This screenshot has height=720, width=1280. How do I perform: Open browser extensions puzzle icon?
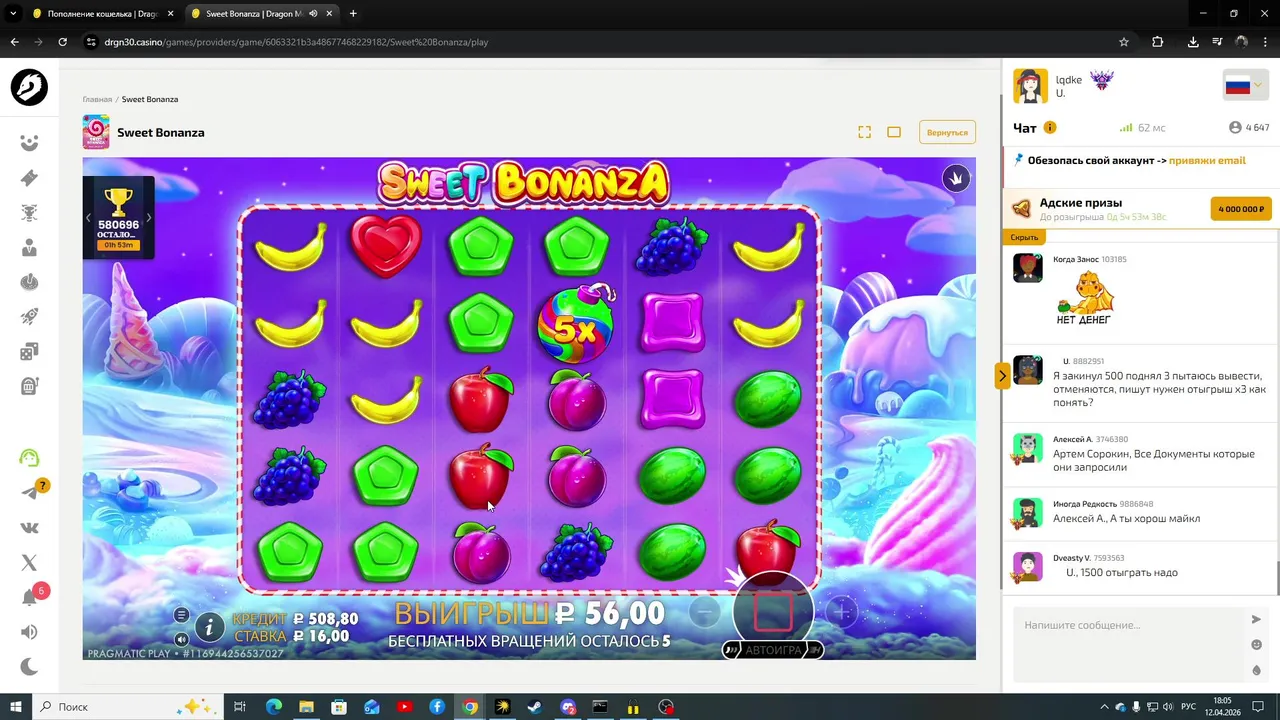pyautogui.click(x=1158, y=42)
